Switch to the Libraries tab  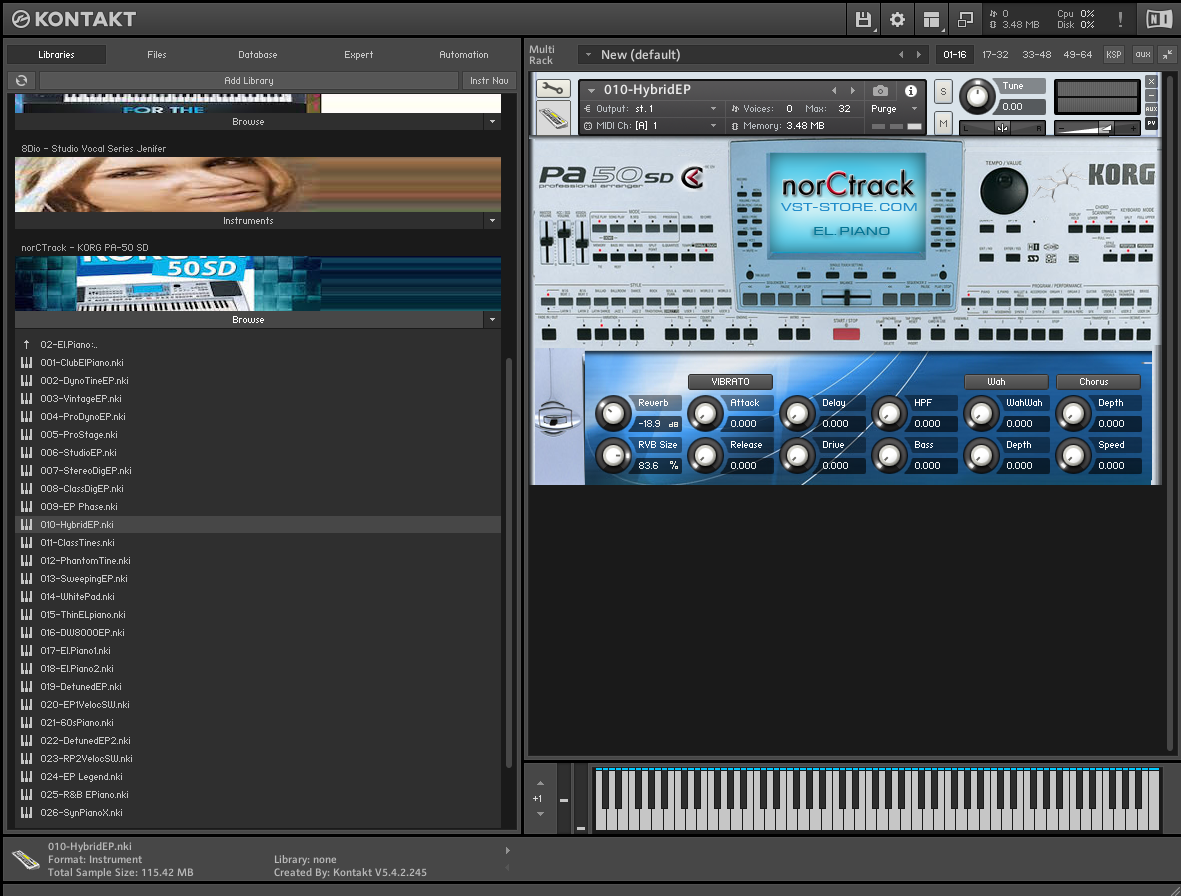[x=56, y=55]
